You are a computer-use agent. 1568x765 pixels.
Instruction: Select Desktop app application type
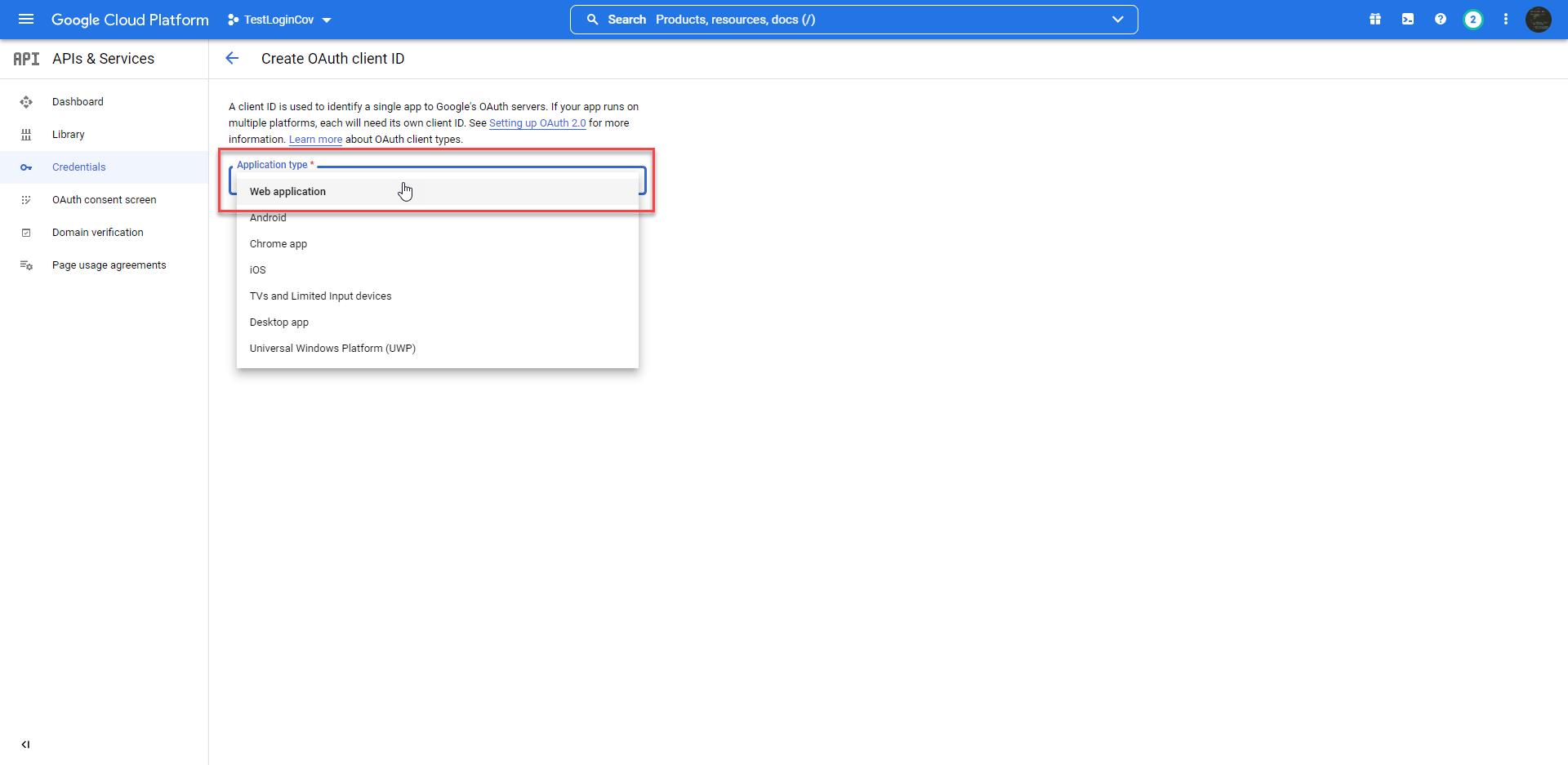click(438, 322)
